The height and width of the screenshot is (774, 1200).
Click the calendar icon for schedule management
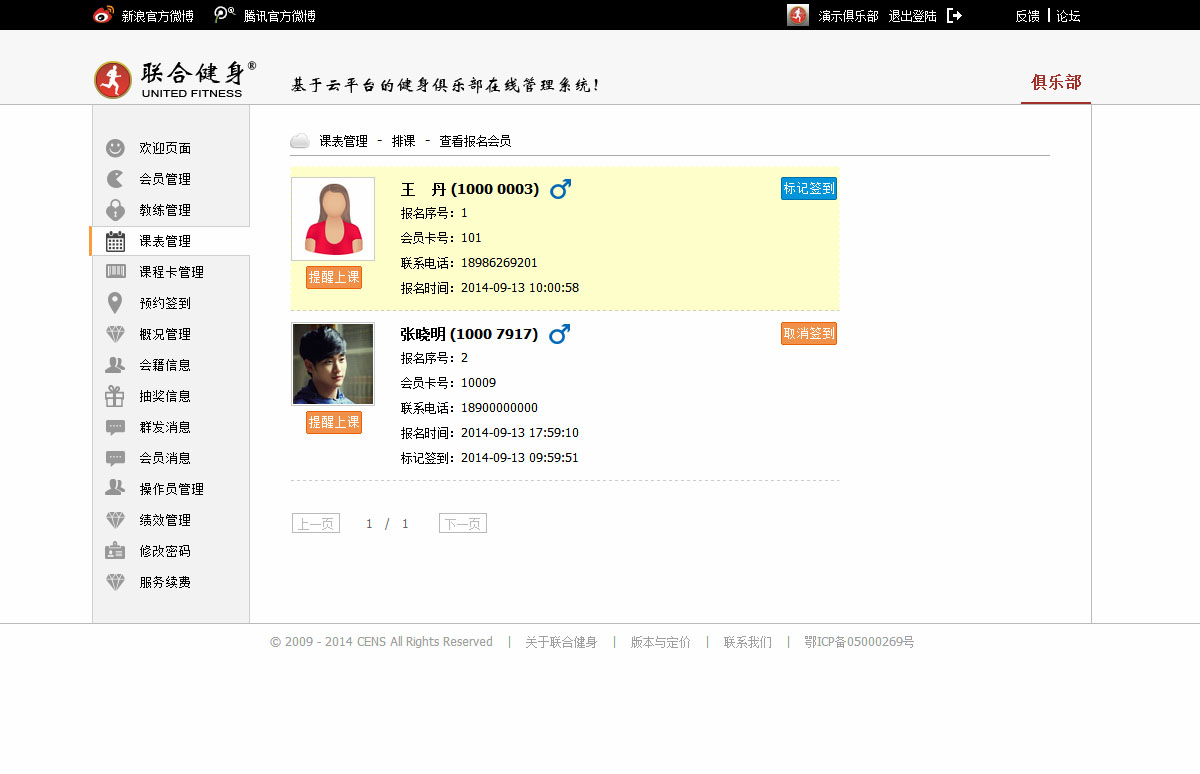click(116, 241)
